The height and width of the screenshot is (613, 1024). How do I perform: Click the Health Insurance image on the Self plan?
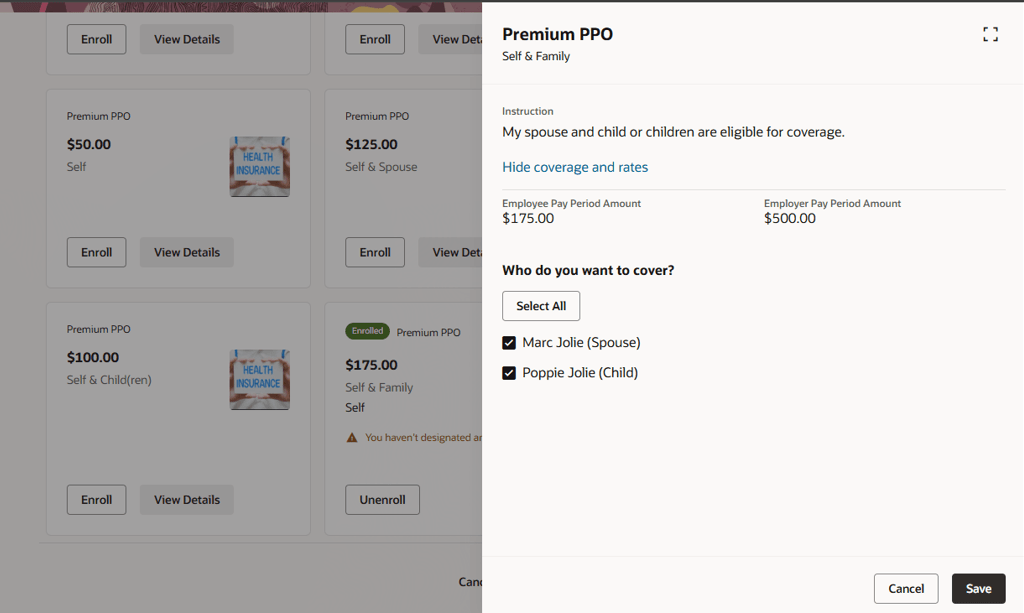click(x=260, y=167)
